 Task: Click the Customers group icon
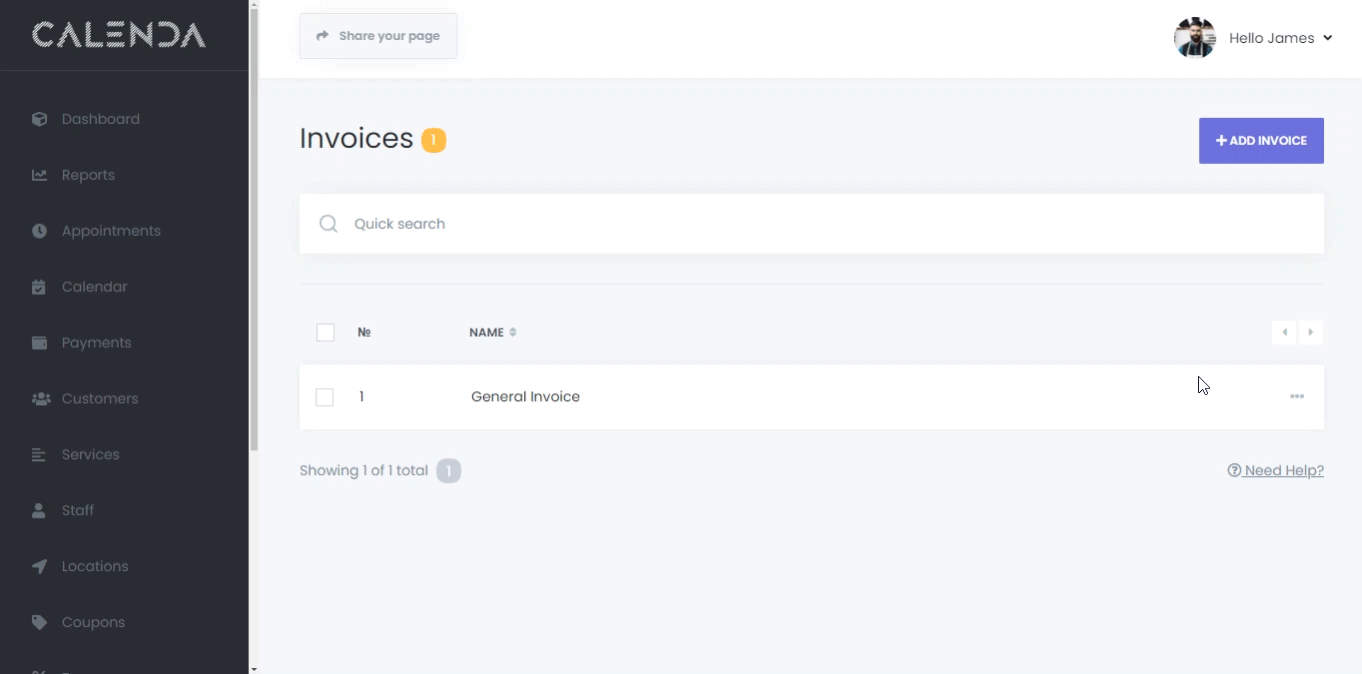click(40, 399)
